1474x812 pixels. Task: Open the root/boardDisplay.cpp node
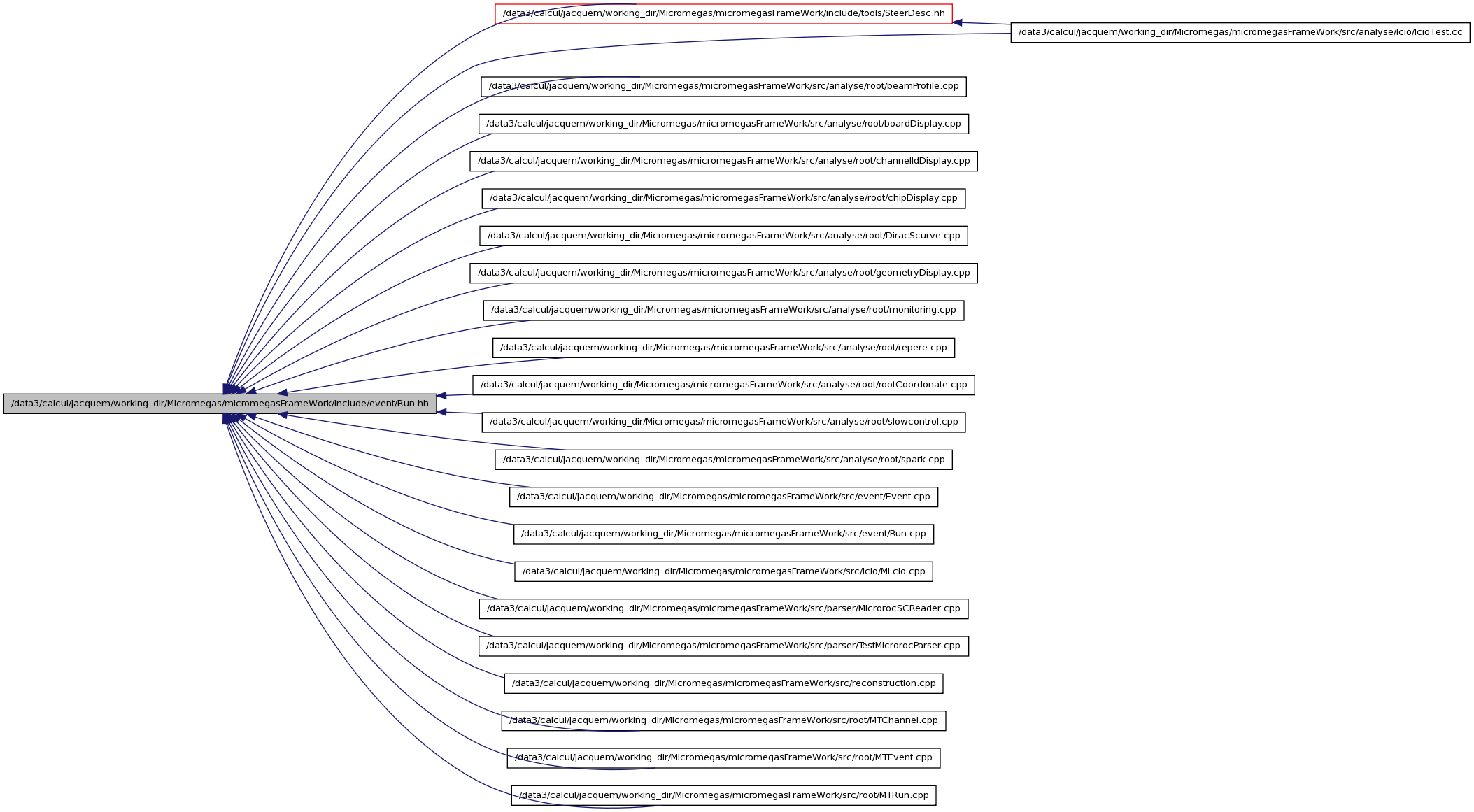click(723, 124)
